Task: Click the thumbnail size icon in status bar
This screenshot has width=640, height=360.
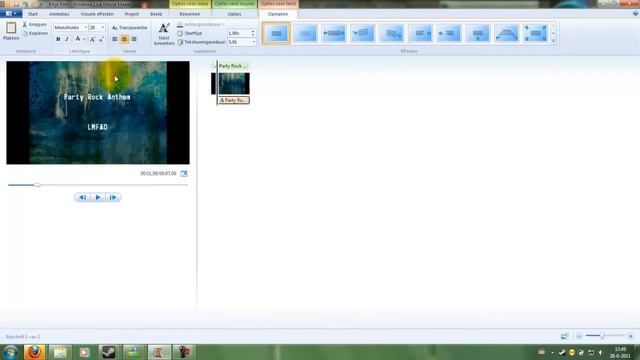Action: point(564,336)
